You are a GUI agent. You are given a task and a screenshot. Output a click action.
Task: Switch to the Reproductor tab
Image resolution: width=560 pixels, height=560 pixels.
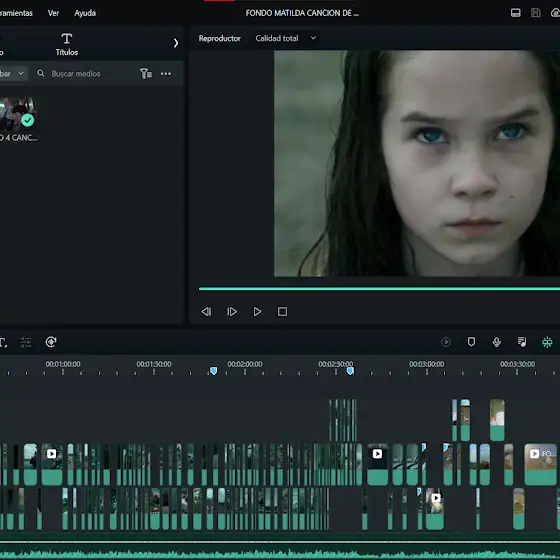click(x=220, y=38)
